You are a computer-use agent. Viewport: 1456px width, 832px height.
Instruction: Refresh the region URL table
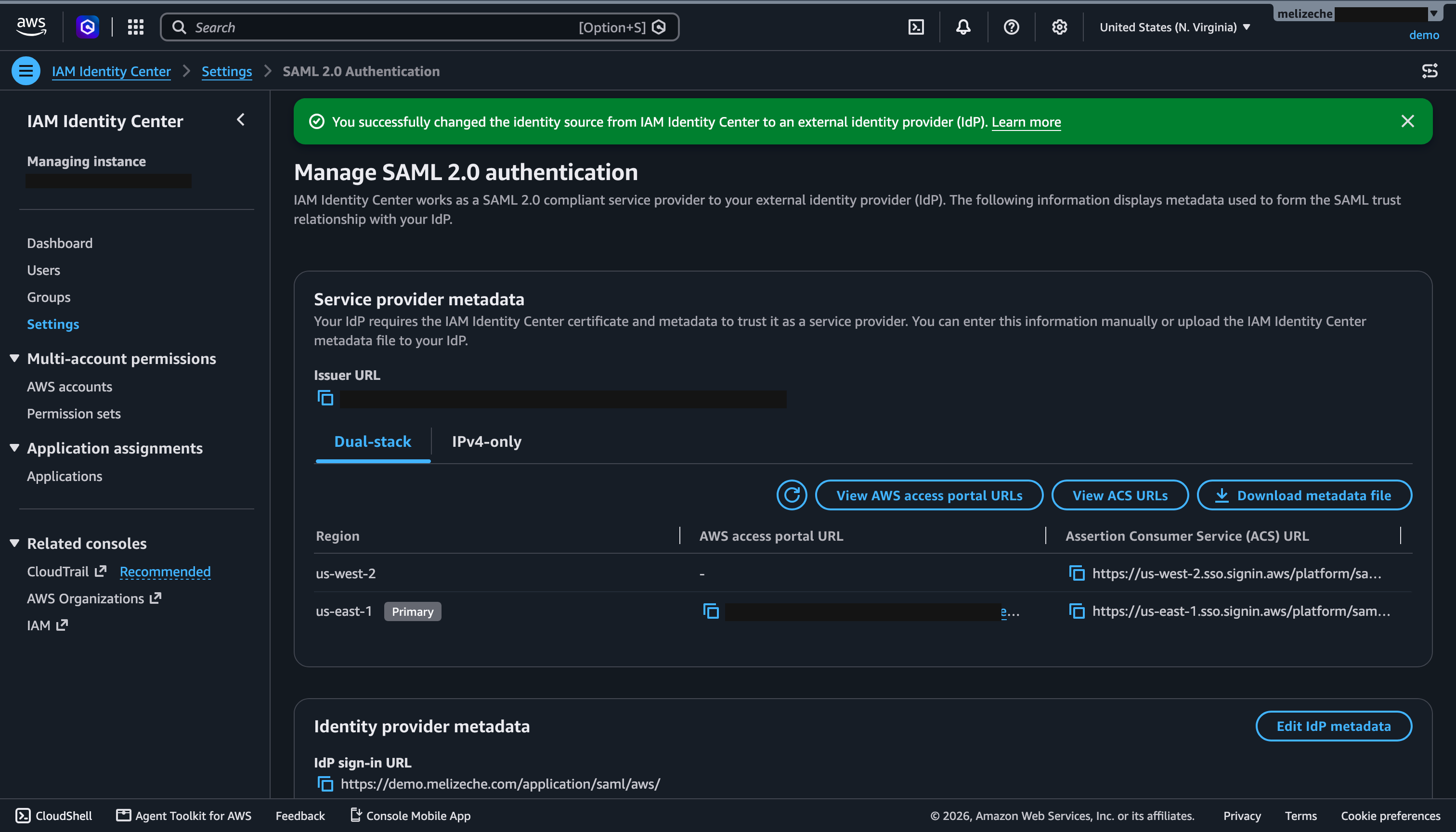click(x=792, y=495)
